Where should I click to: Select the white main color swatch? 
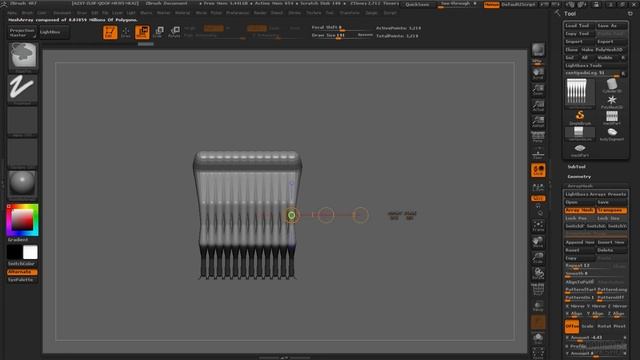click(x=30, y=252)
